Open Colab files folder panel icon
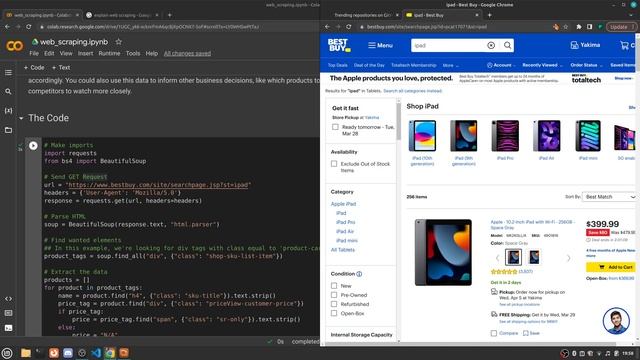 click(x=8, y=130)
